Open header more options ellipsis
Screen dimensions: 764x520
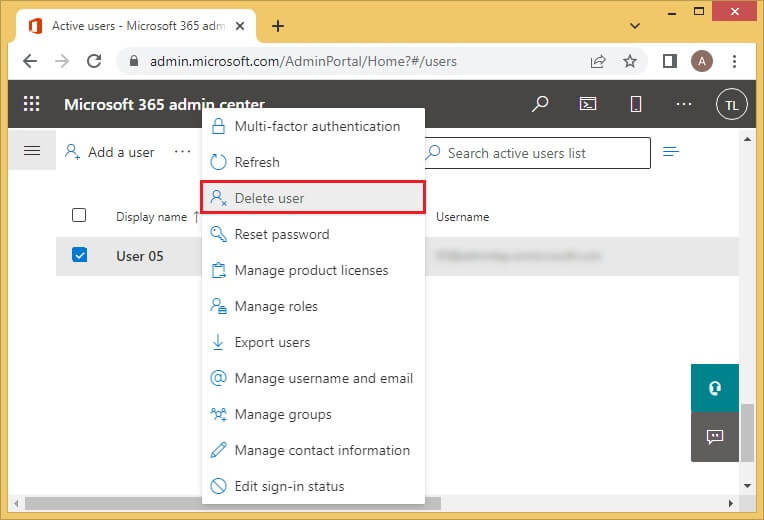[684, 104]
